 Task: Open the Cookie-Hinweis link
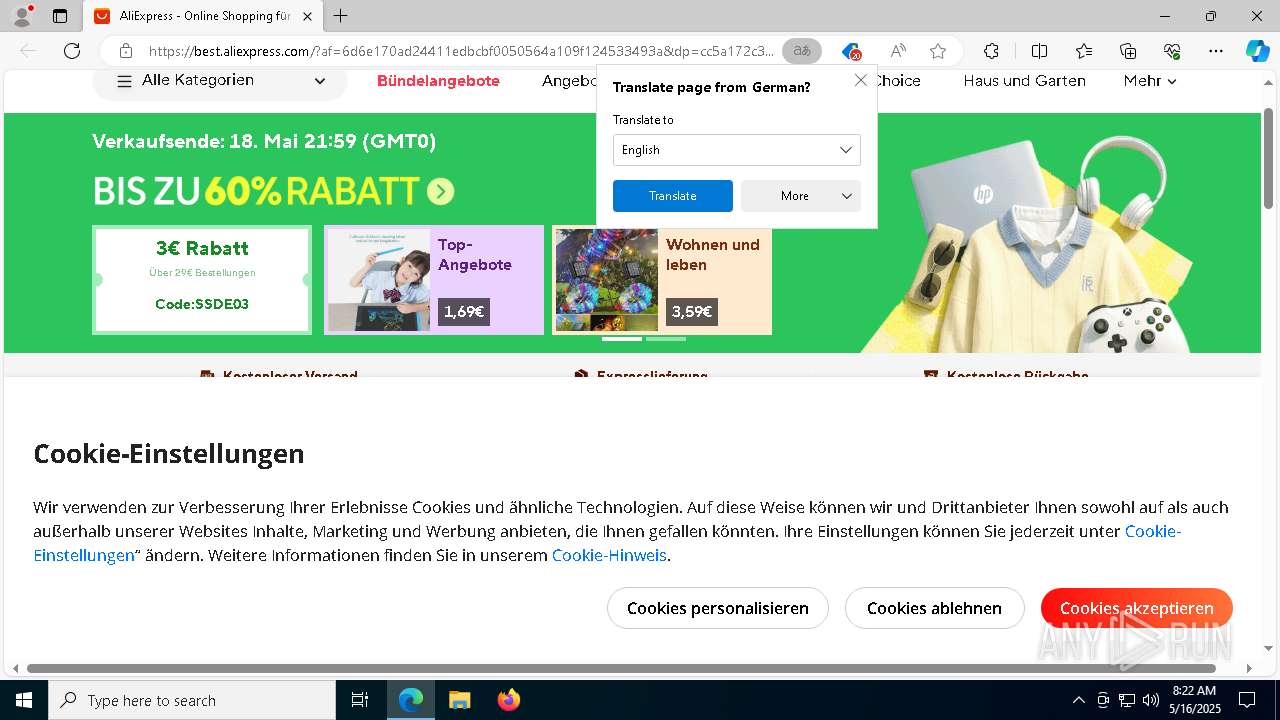tap(609, 555)
